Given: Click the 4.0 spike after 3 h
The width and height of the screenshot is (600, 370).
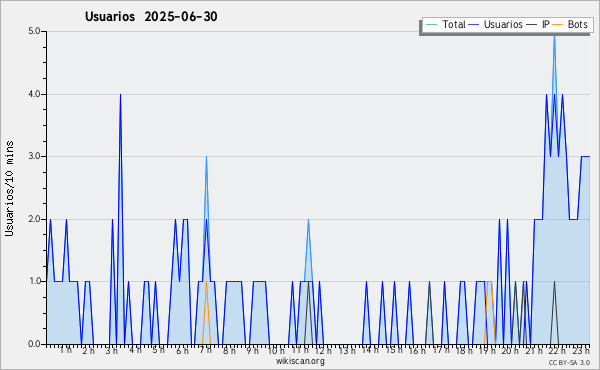Looking at the screenshot, I should 120,96.
